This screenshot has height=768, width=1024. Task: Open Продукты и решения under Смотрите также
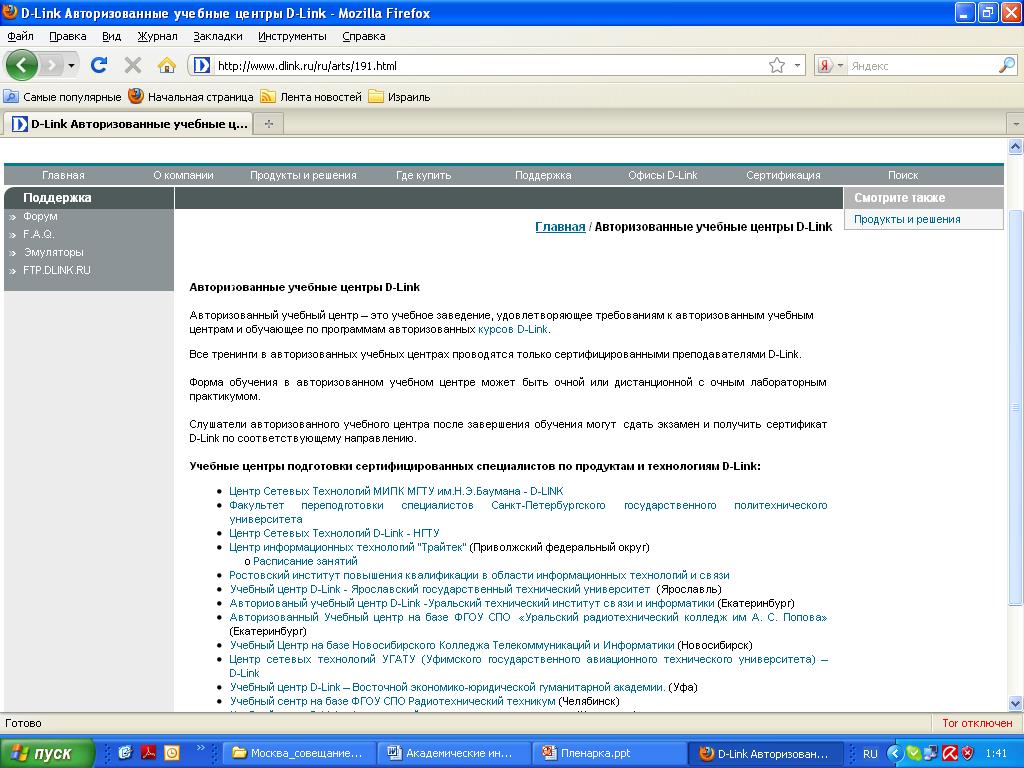(x=907, y=219)
